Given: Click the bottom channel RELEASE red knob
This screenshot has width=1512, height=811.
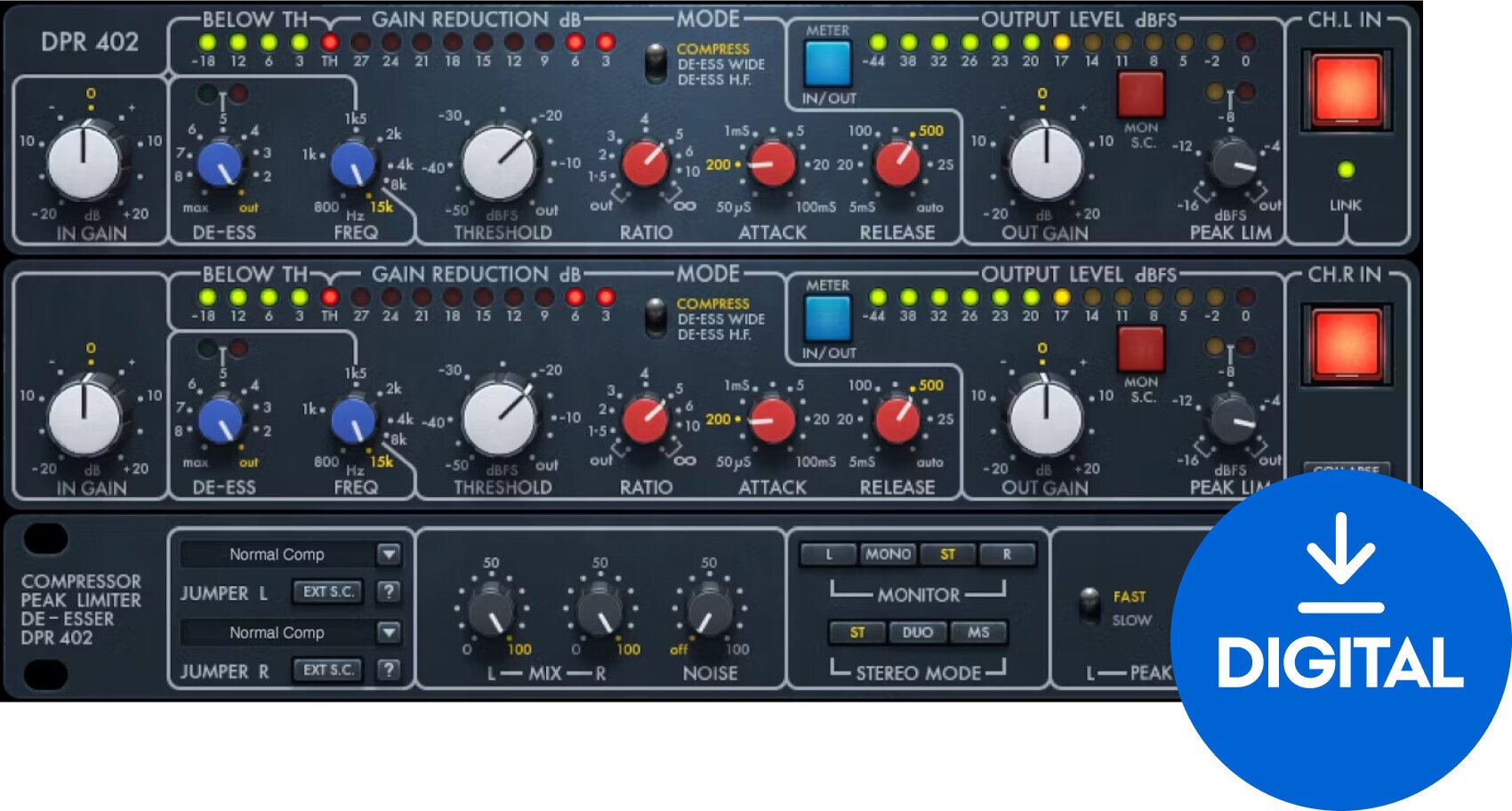Looking at the screenshot, I should 897,420.
